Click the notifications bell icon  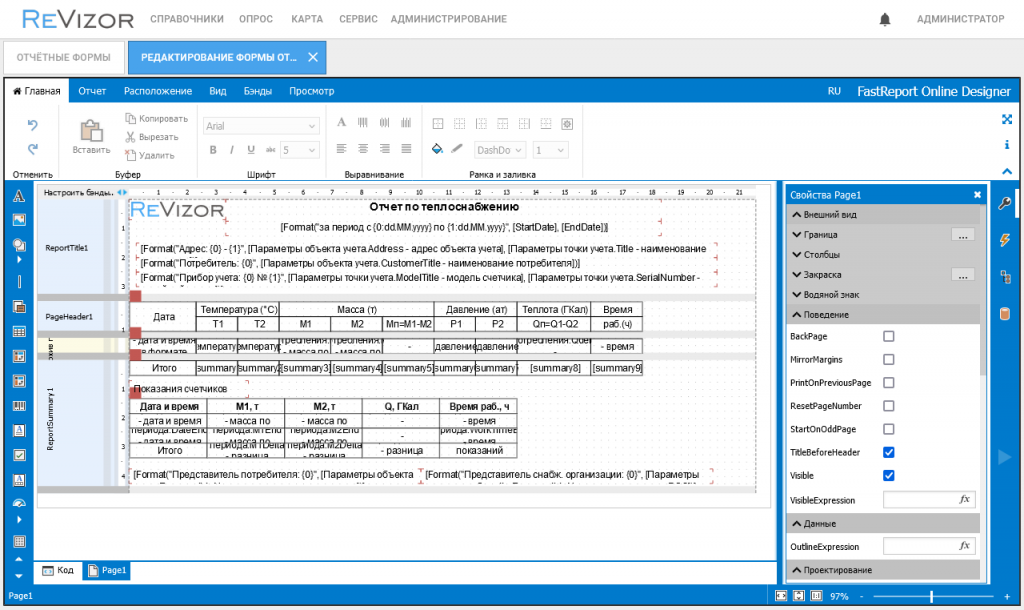(884, 20)
